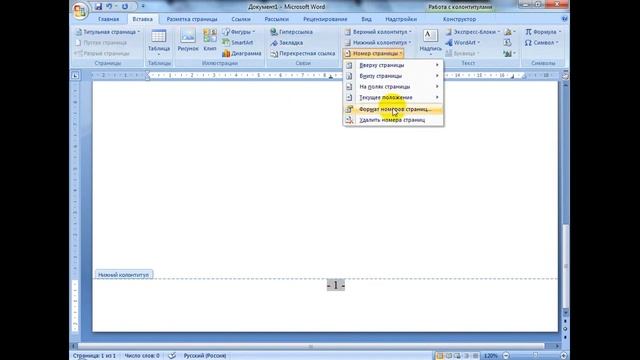Switch to the Главная tab
Screen dimensions: 640x360
pyautogui.click(x=109, y=19)
